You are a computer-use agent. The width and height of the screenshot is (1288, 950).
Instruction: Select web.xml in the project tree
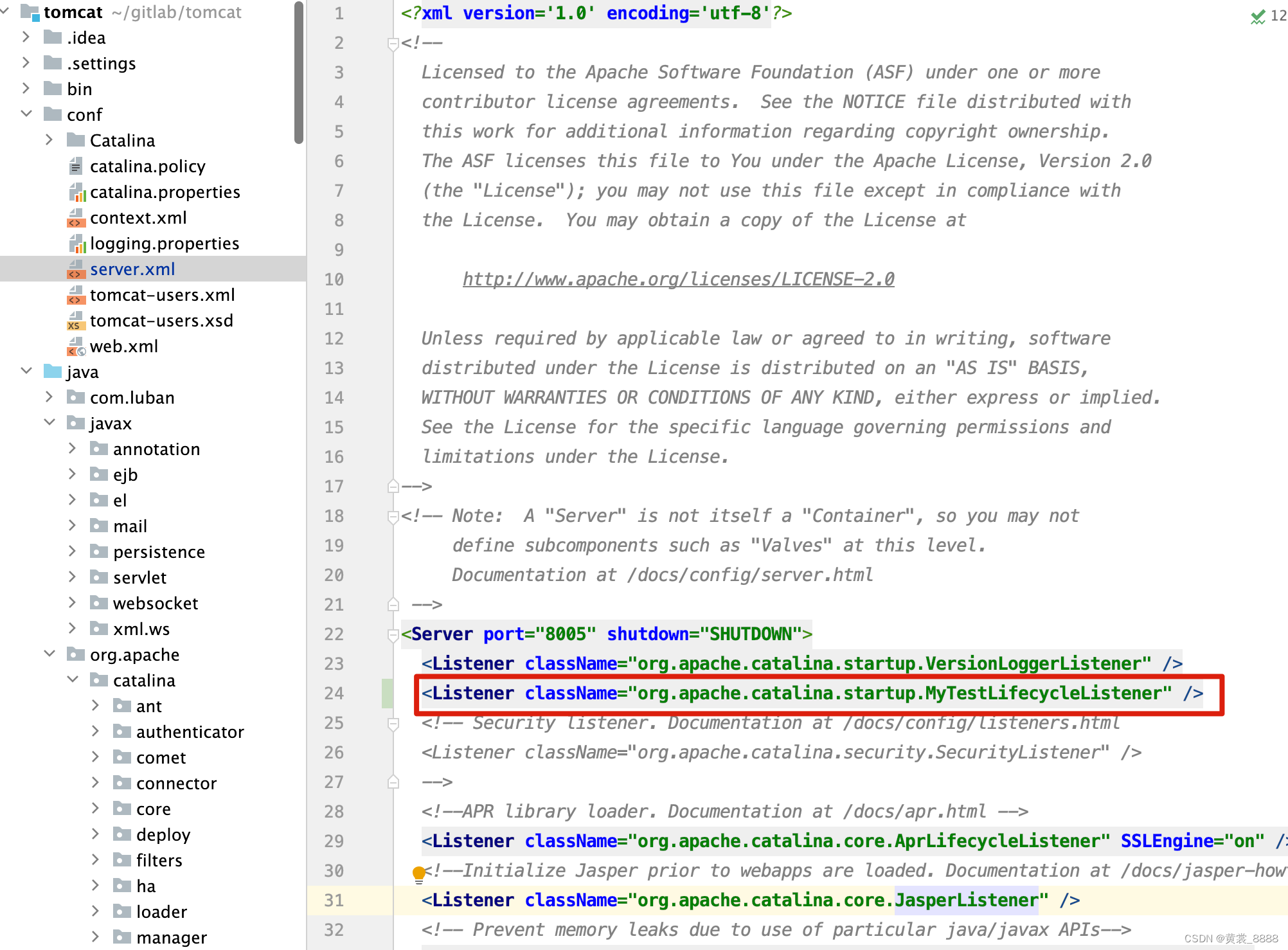click(153, 346)
